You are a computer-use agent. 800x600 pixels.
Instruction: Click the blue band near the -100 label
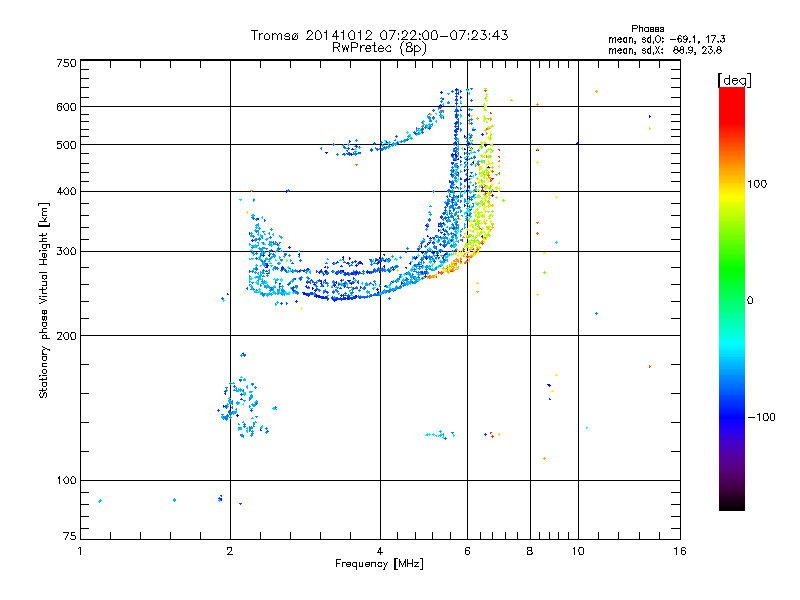pos(732,416)
